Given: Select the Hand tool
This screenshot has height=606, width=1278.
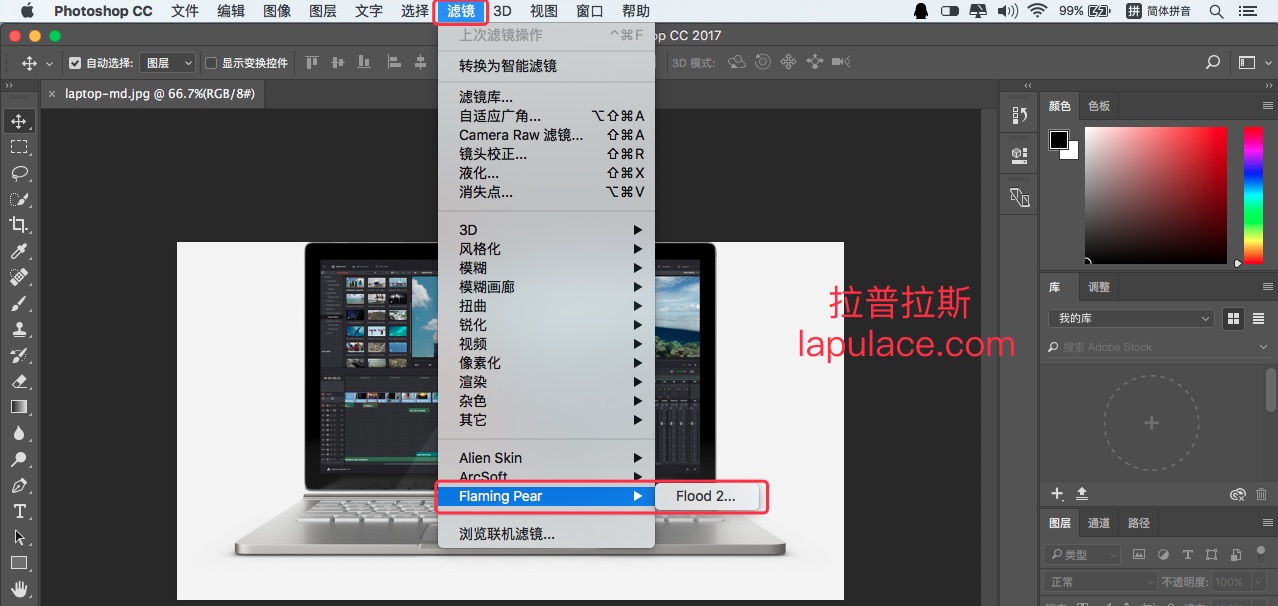Looking at the screenshot, I should pyautogui.click(x=19, y=589).
